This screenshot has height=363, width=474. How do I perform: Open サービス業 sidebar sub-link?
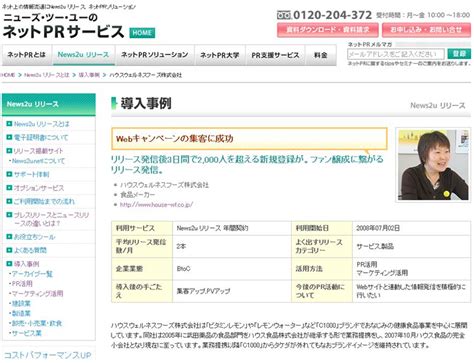coord(26,333)
